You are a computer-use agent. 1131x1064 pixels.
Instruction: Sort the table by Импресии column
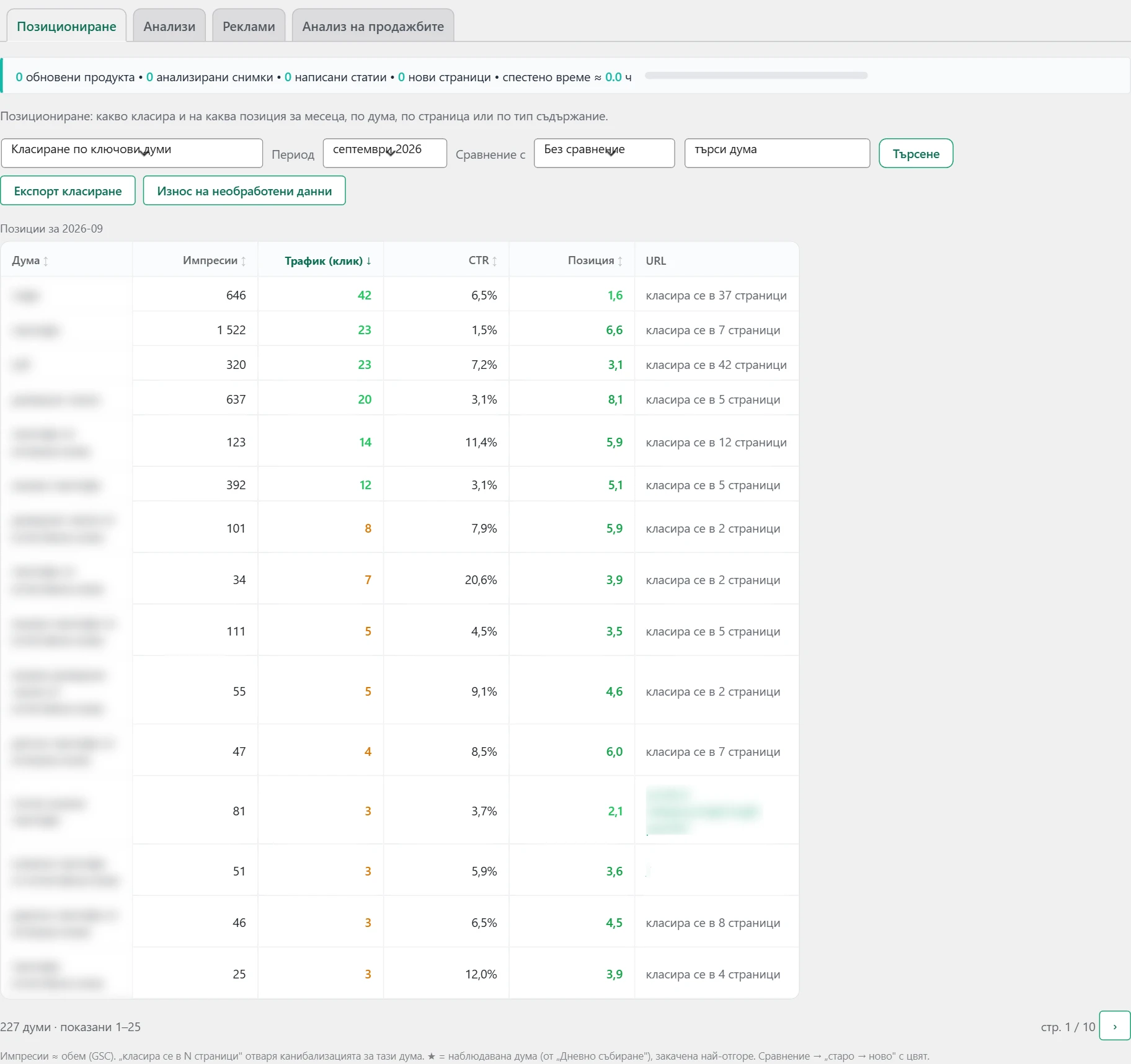coord(214,260)
